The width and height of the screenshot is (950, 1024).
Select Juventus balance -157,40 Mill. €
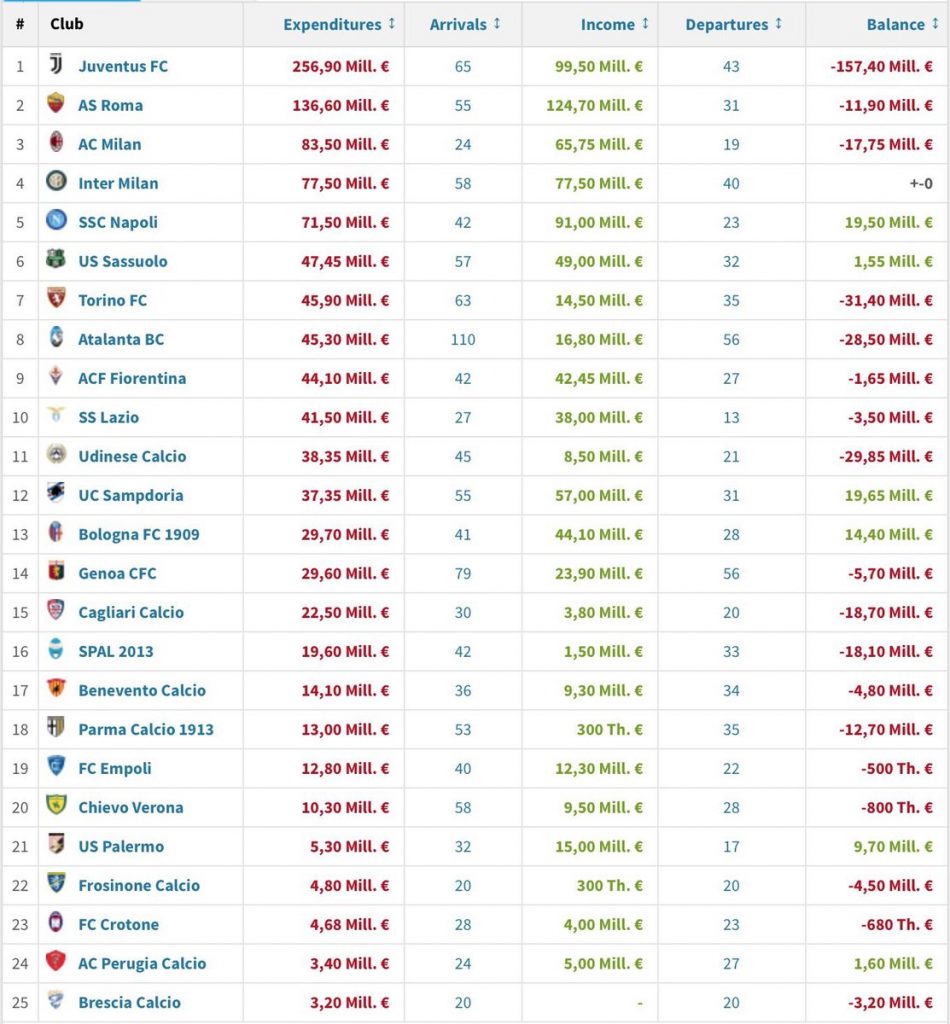click(x=881, y=67)
